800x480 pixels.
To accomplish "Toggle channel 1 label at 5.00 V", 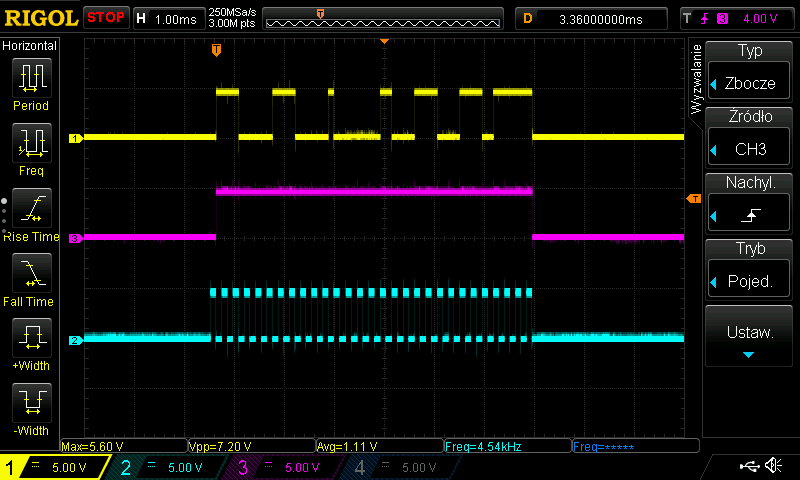I will click(x=54, y=467).
